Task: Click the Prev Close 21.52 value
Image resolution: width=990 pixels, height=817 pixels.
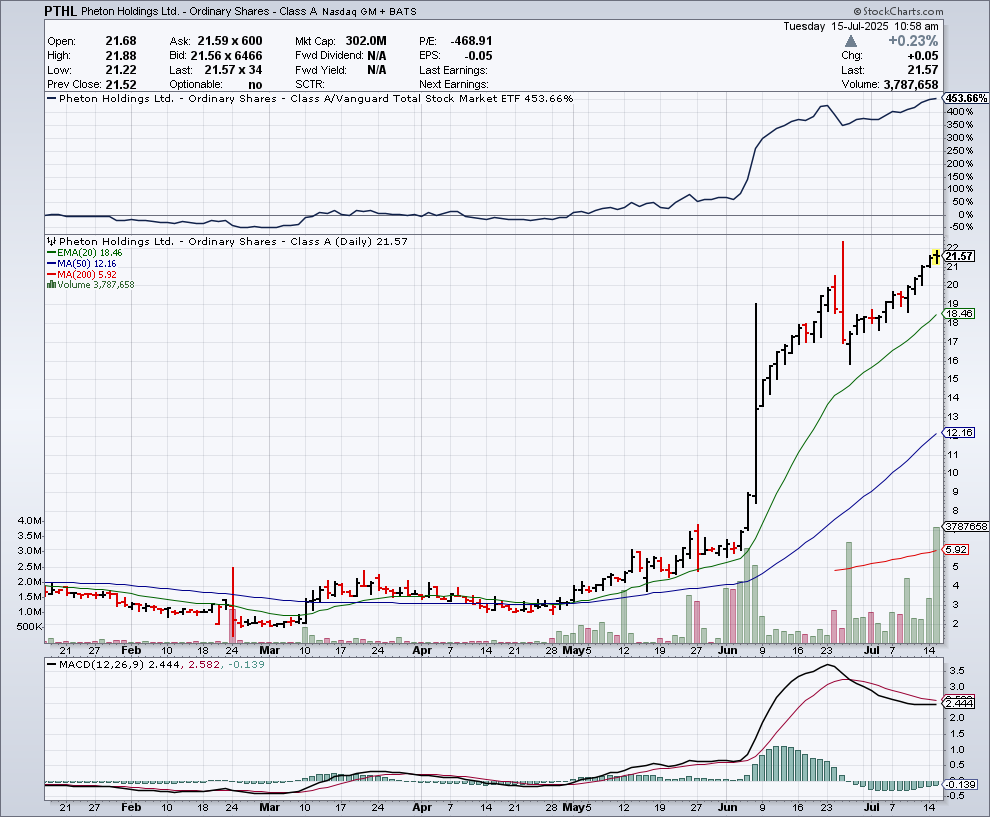Action: tap(121, 84)
